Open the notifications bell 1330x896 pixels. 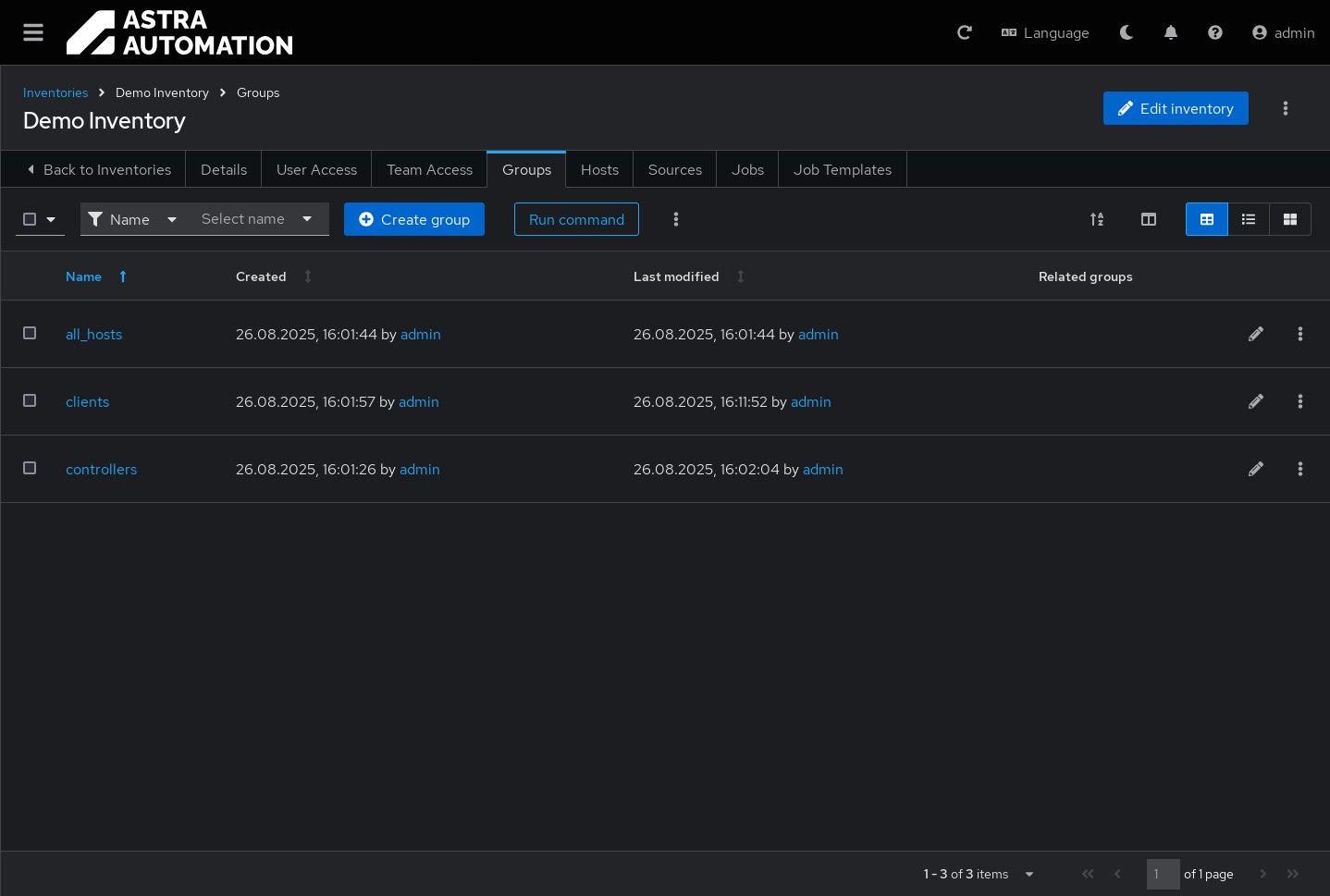(x=1170, y=32)
